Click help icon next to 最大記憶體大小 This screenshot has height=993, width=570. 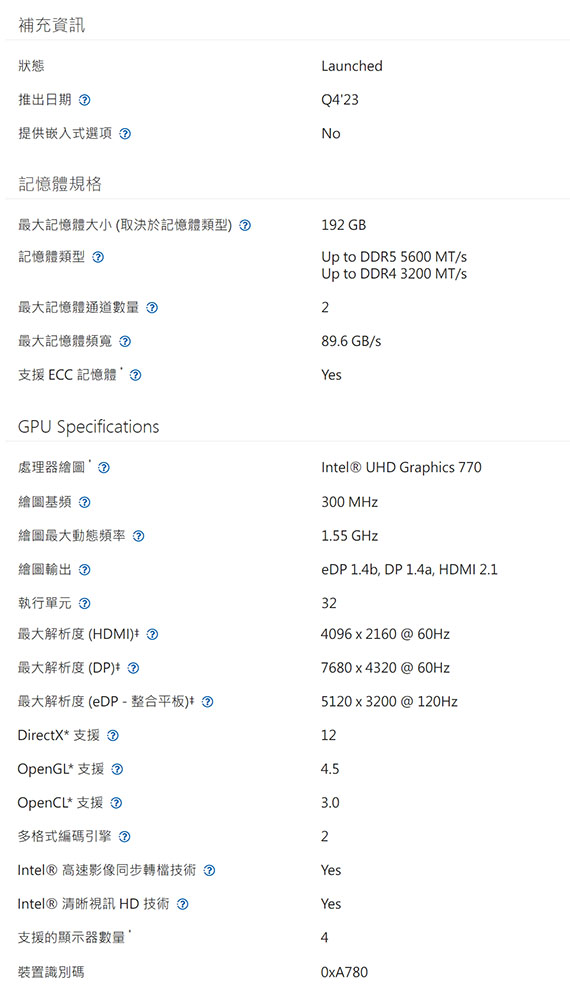pyautogui.click(x=245, y=225)
